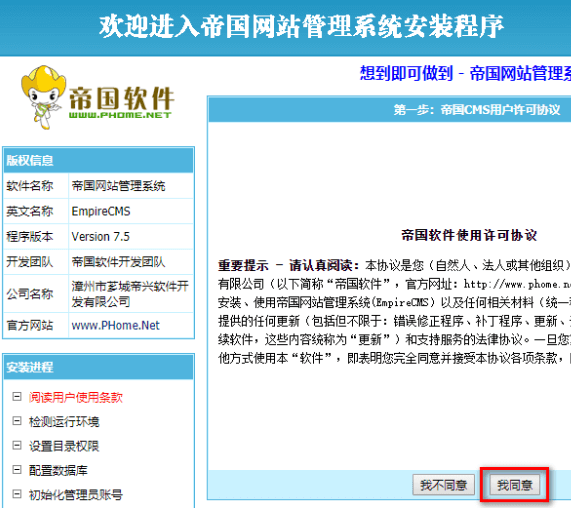This screenshot has width=571, height=508.
Task: Click the Version 7.5 cell
Action: (x=131, y=237)
